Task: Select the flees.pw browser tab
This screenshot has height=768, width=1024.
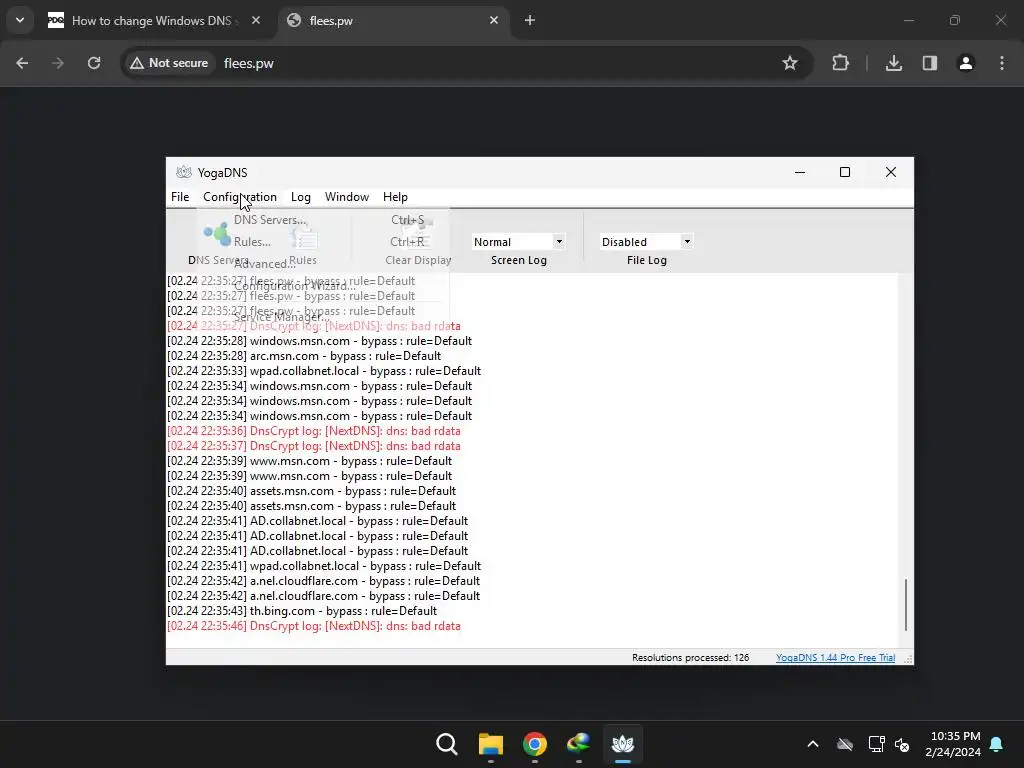Action: (x=394, y=20)
